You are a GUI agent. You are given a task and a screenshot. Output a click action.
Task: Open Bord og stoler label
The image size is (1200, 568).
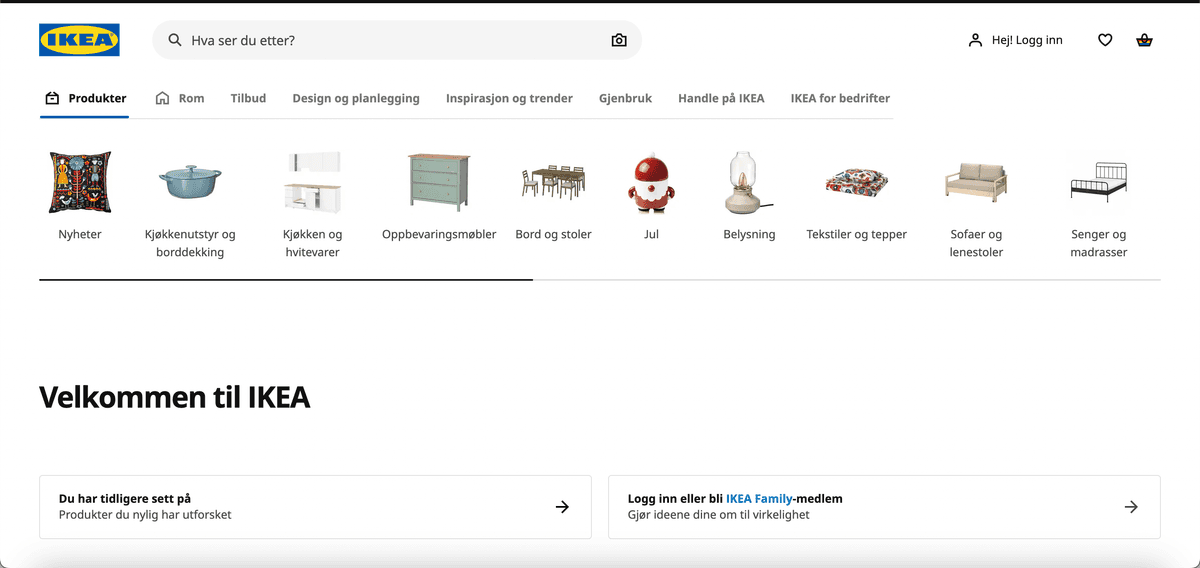pos(553,234)
